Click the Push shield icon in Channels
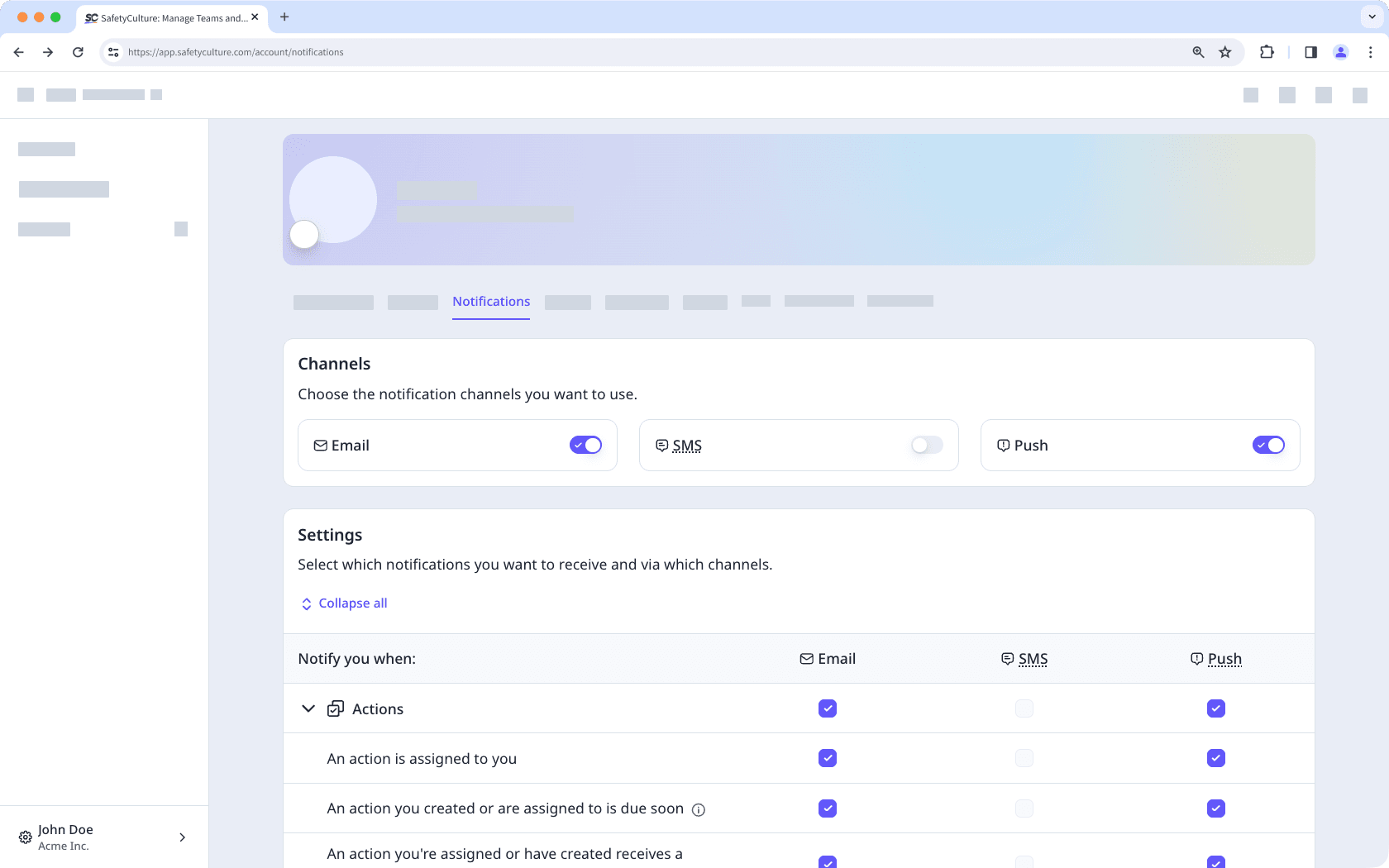Screen dimensions: 1389x868 pos(1003,445)
